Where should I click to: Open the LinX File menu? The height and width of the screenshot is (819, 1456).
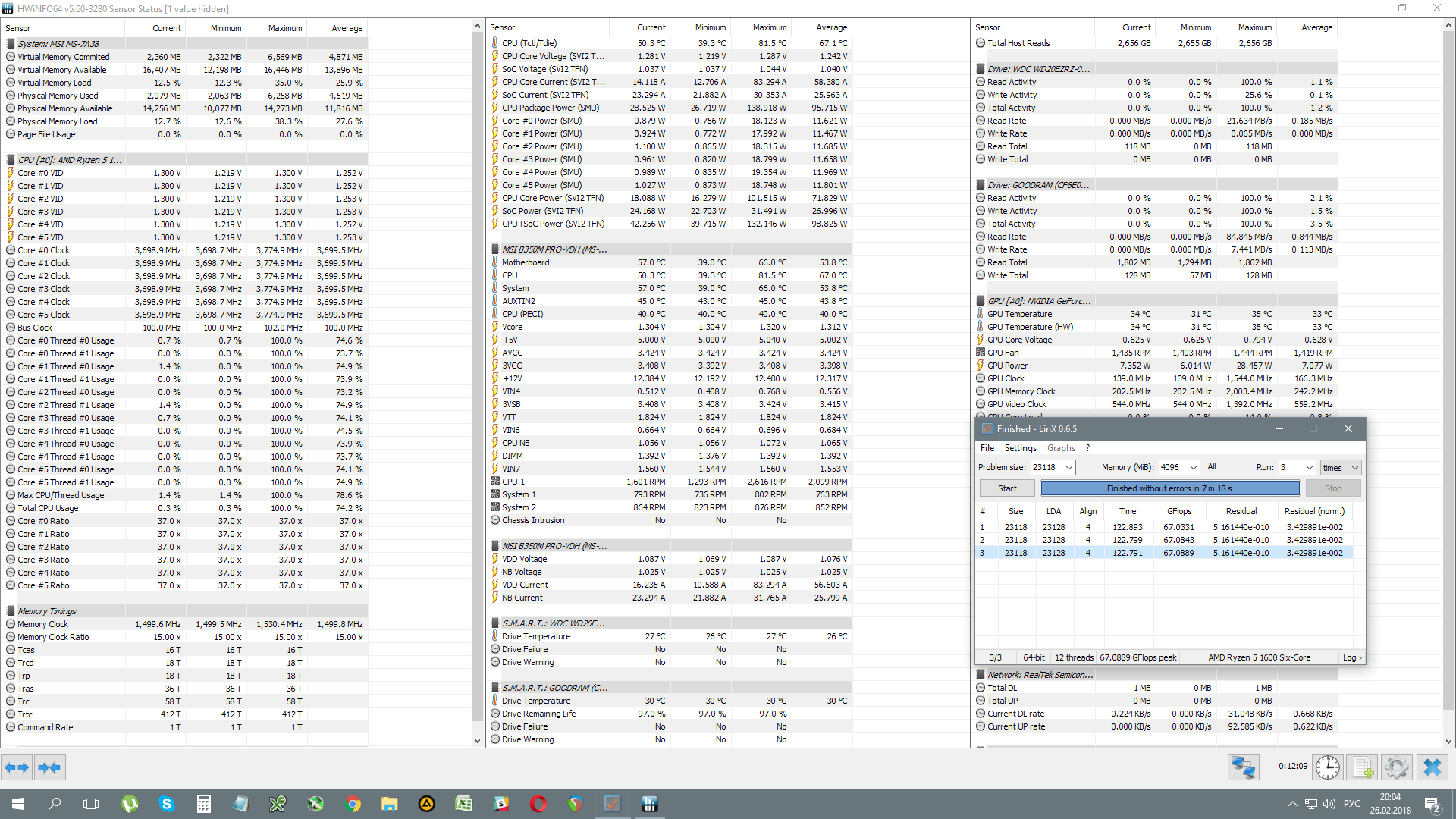click(987, 448)
